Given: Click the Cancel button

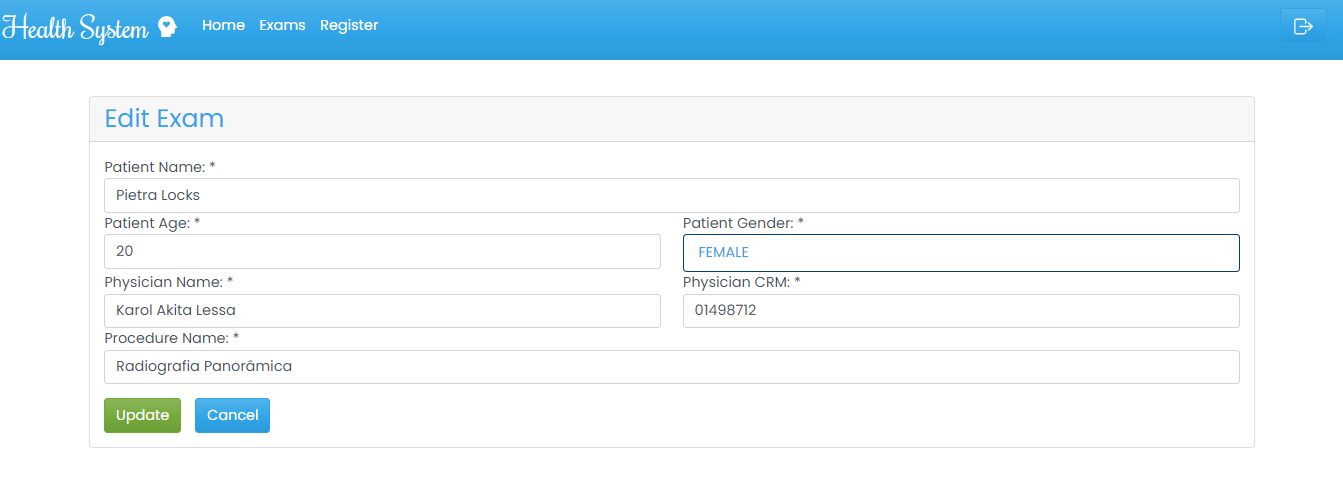Looking at the screenshot, I should [x=232, y=415].
